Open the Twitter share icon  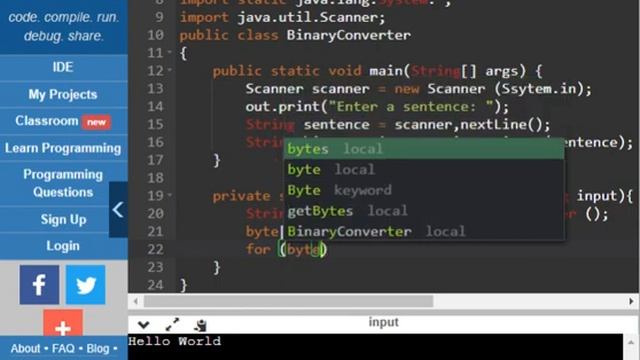coord(86,284)
